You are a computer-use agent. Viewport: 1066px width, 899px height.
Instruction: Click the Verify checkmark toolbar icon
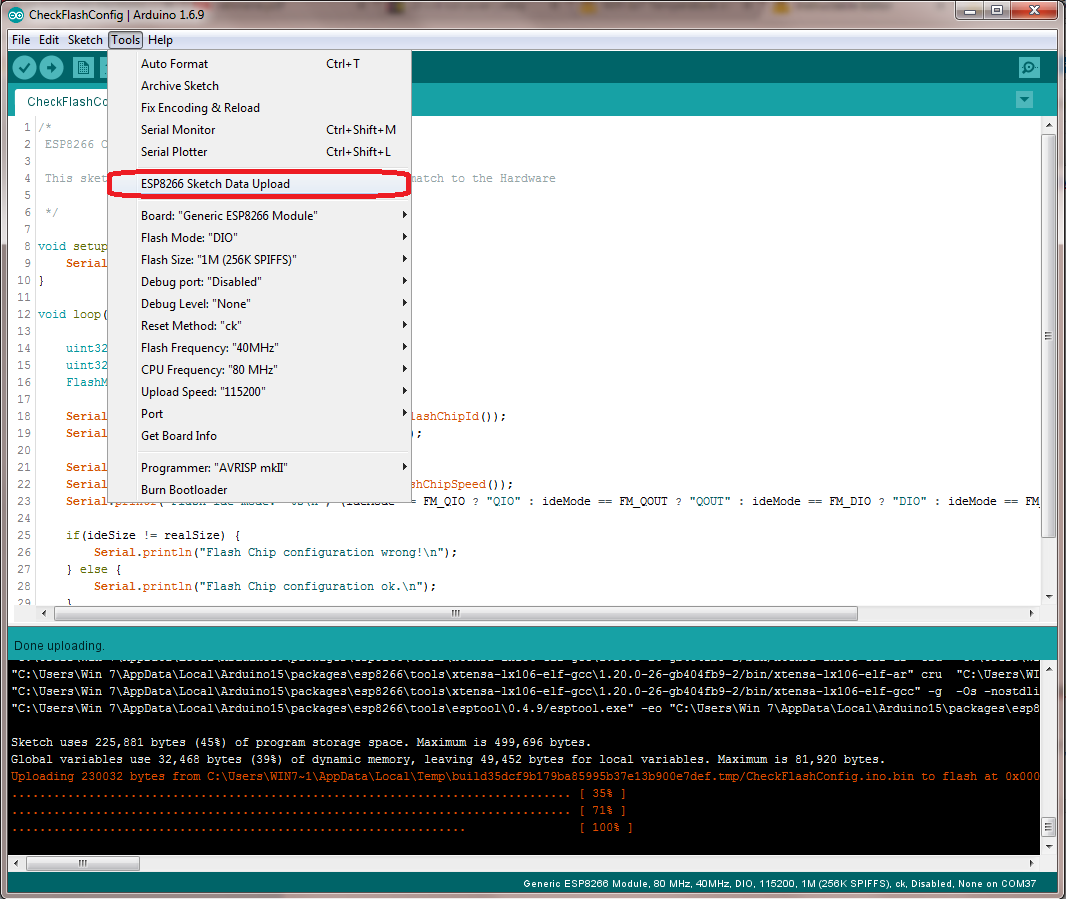pyautogui.click(x=24, y=67)
